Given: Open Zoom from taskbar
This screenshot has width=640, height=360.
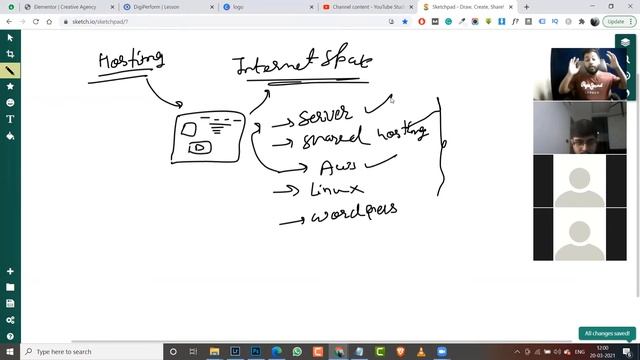Looking at the screenshot, I should click(x=442, y=351).
